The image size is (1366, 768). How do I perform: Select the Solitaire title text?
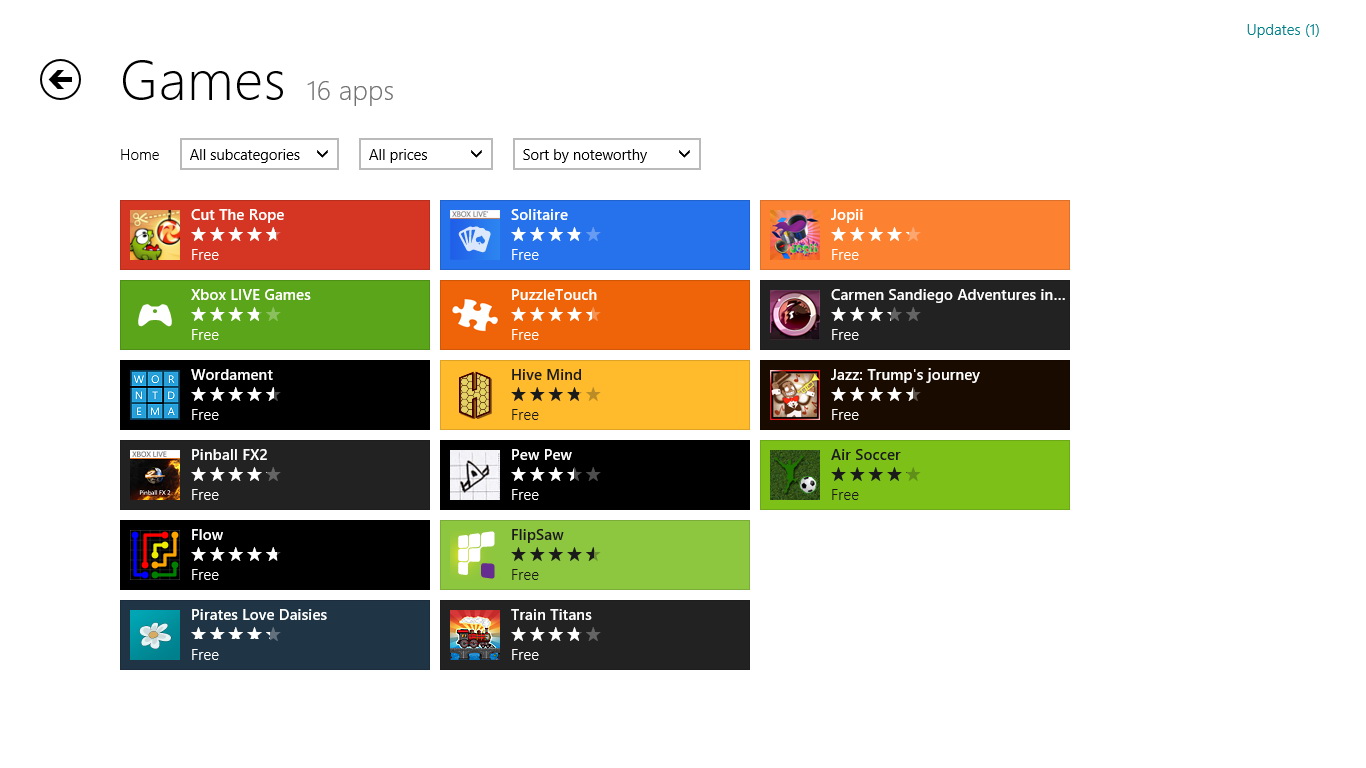539,215
